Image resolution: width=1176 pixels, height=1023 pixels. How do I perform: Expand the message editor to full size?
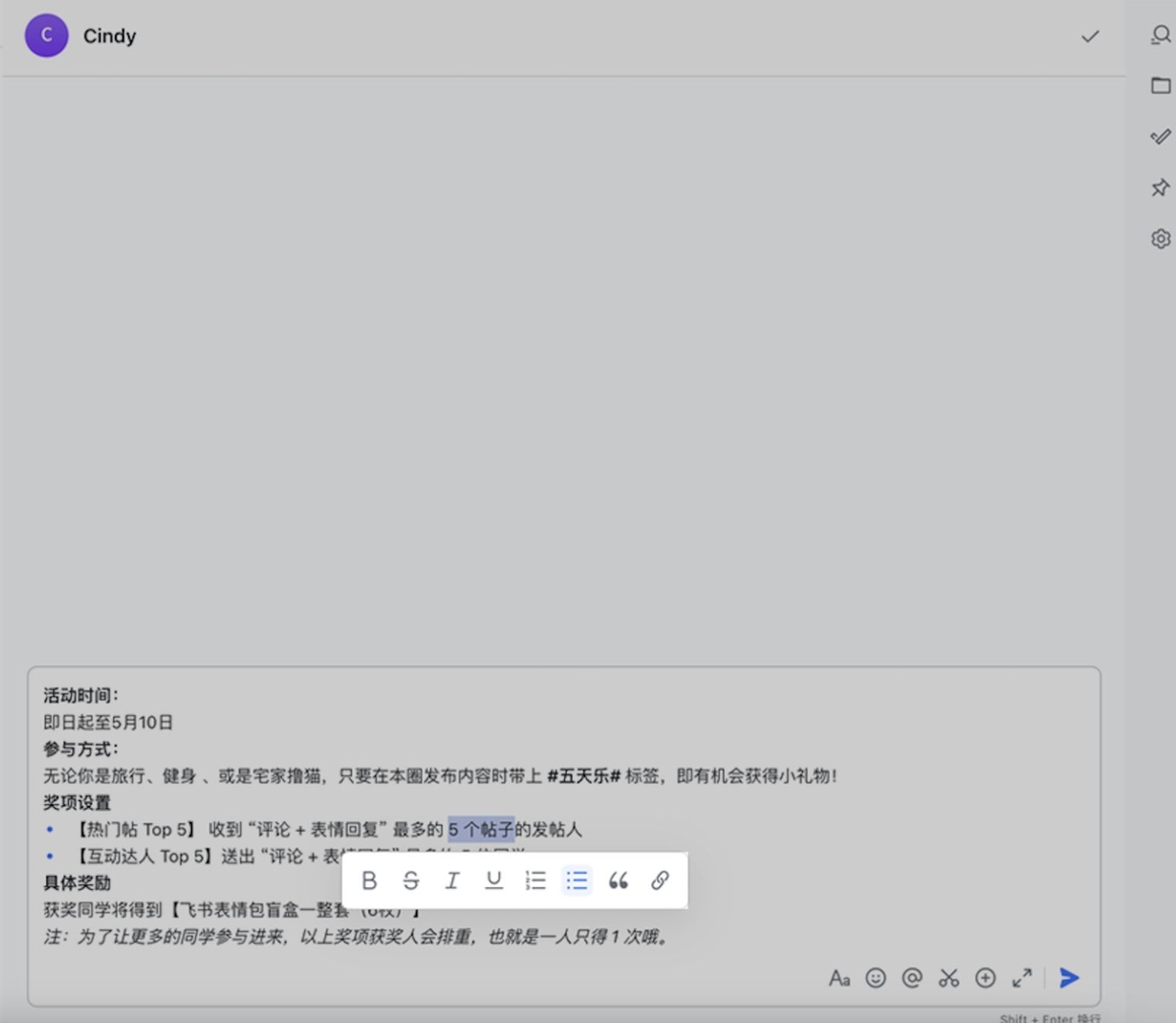[1022, 978]
